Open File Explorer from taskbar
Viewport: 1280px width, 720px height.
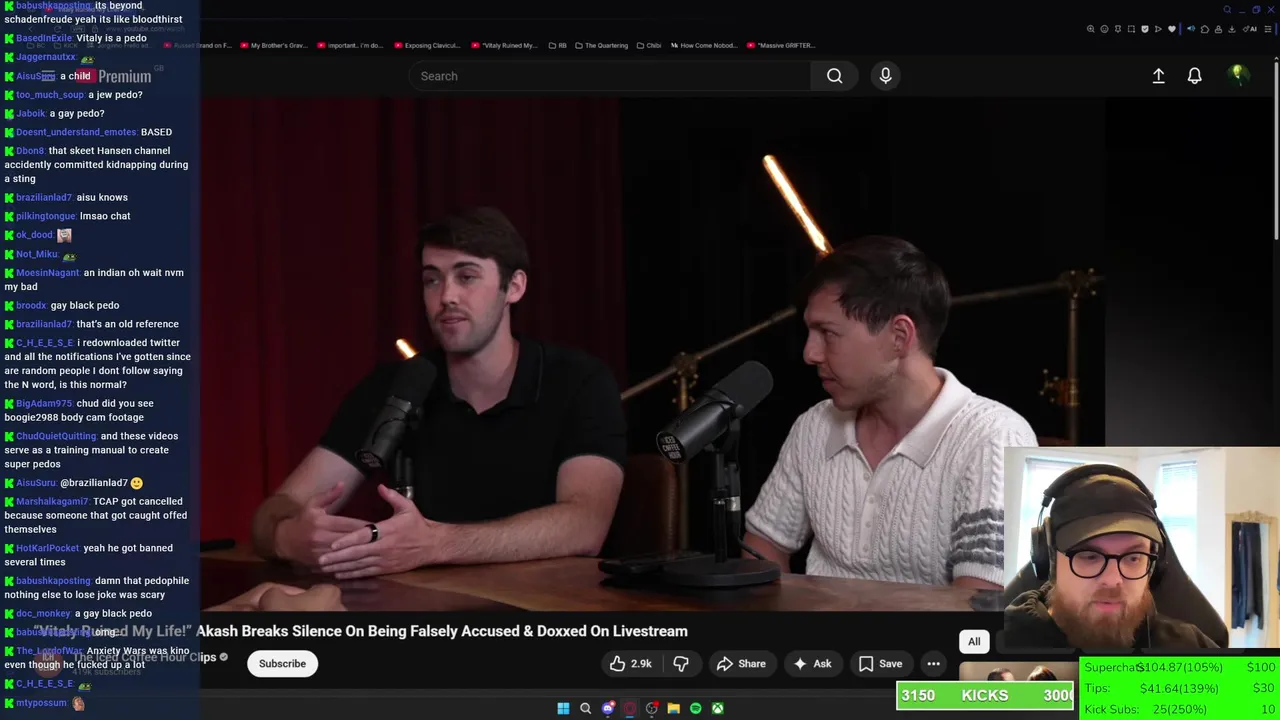[x=673, y=708]
